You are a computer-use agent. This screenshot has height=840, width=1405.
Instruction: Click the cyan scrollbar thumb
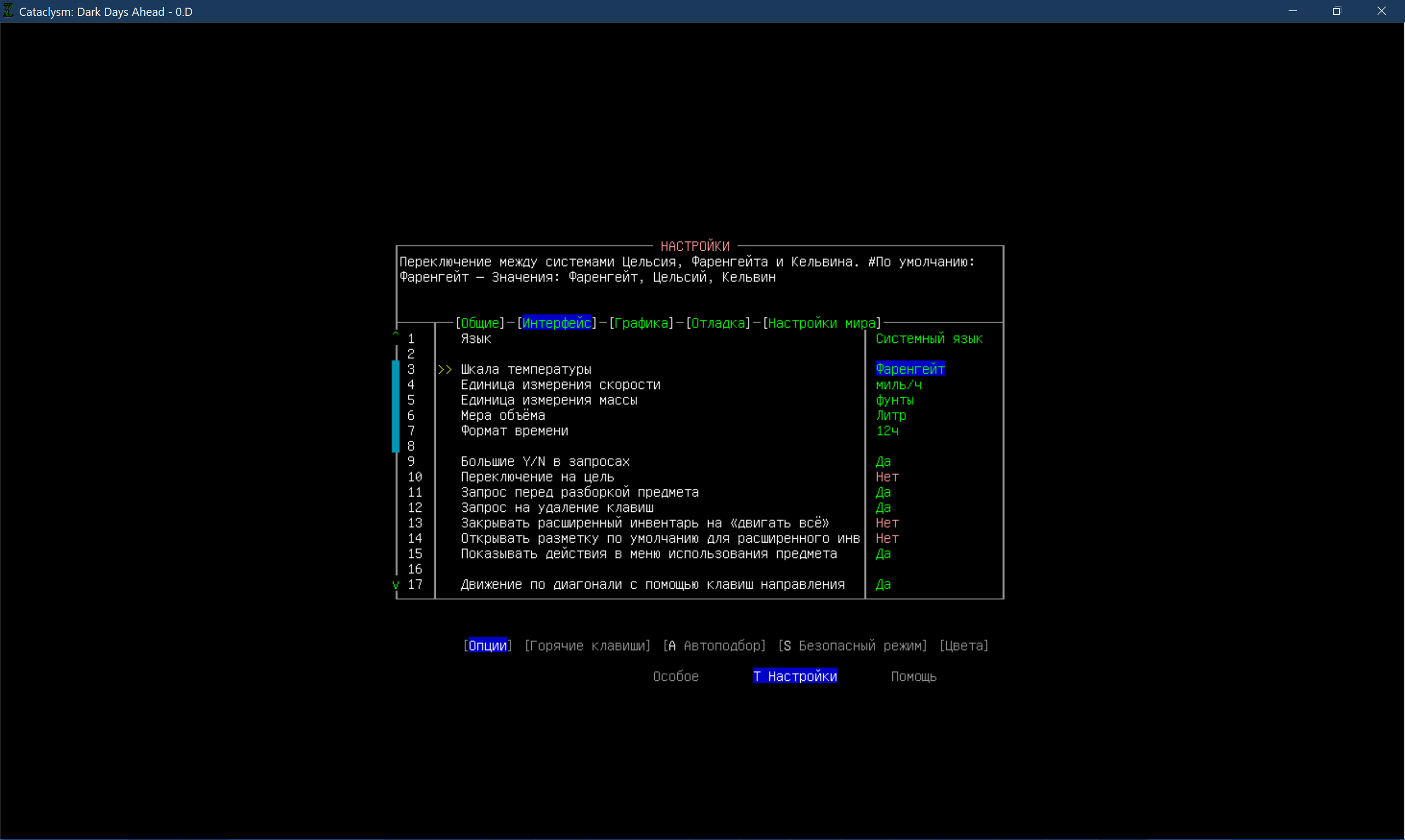396,407
